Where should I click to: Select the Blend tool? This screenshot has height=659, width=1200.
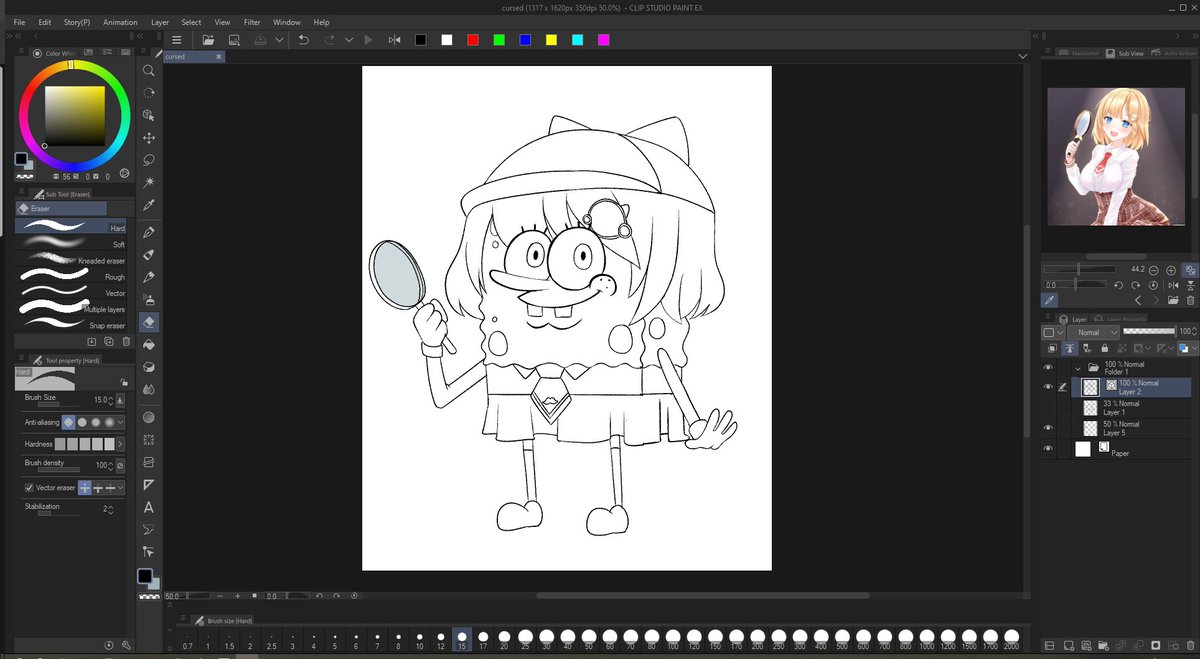pyautogui.click(x=149, y=389)
